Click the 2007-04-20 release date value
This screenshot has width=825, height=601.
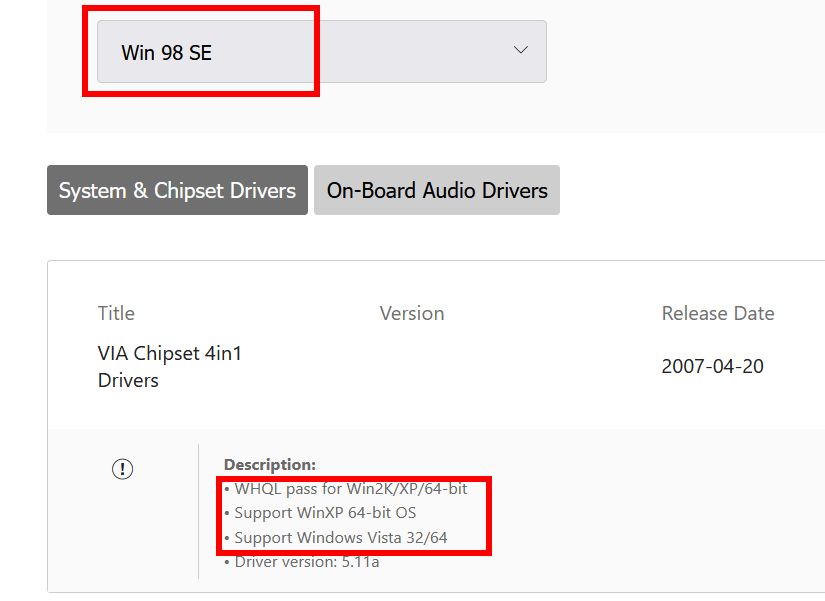712,366
